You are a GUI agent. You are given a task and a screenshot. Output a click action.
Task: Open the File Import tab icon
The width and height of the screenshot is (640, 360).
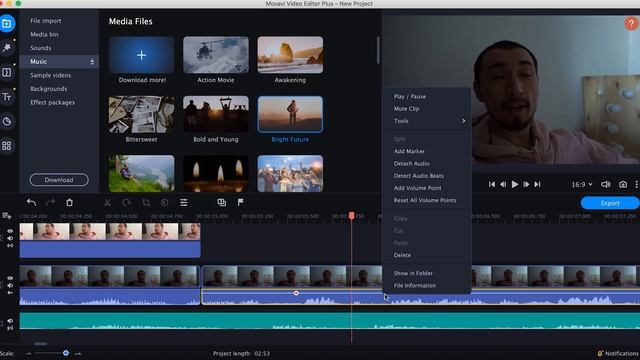(x=7, y=24)
